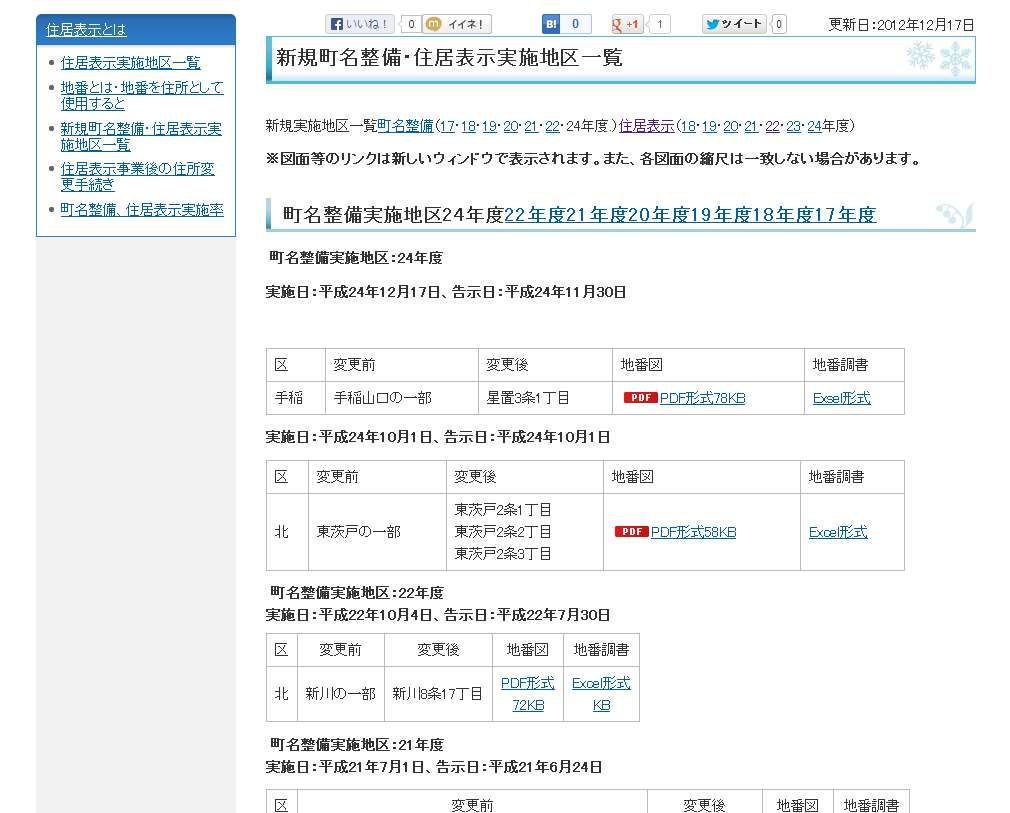This screenshot has width=1010, height=813.
Task: Open sidebar link 新規町名整備・住居表示実施地区一覧
Action: 141,137
